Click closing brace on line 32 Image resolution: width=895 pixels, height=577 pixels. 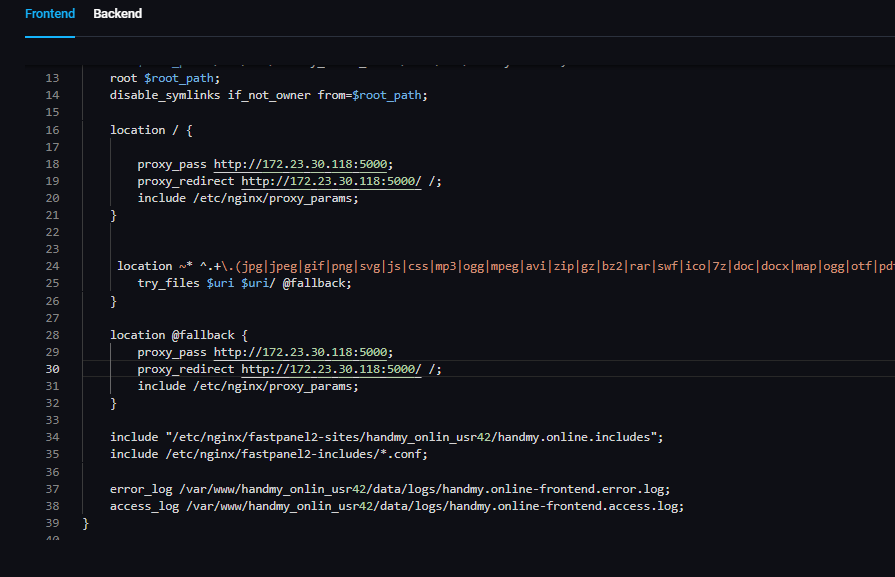[x=113, y=404]
